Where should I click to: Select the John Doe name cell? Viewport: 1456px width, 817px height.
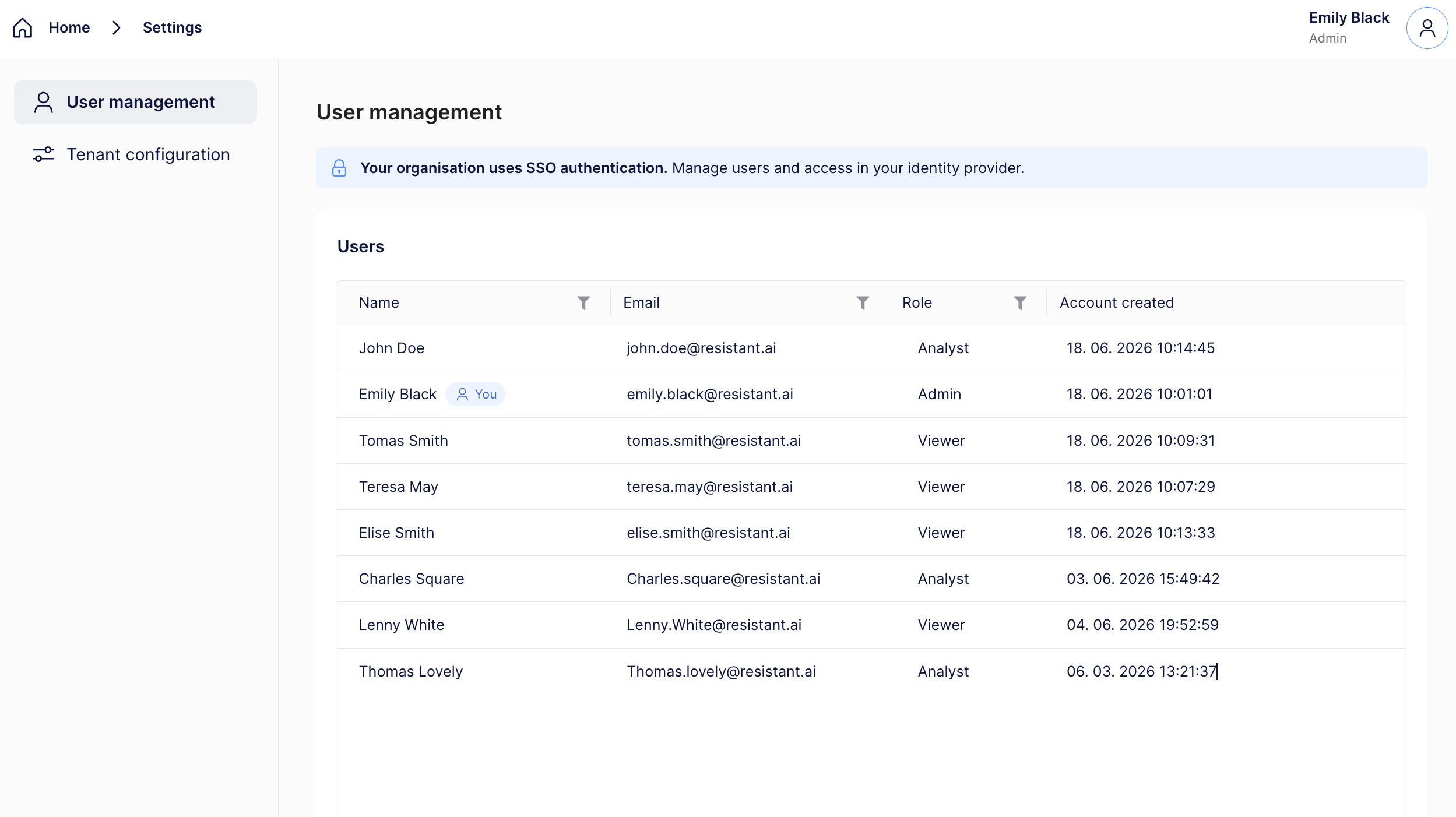(391, 348)
